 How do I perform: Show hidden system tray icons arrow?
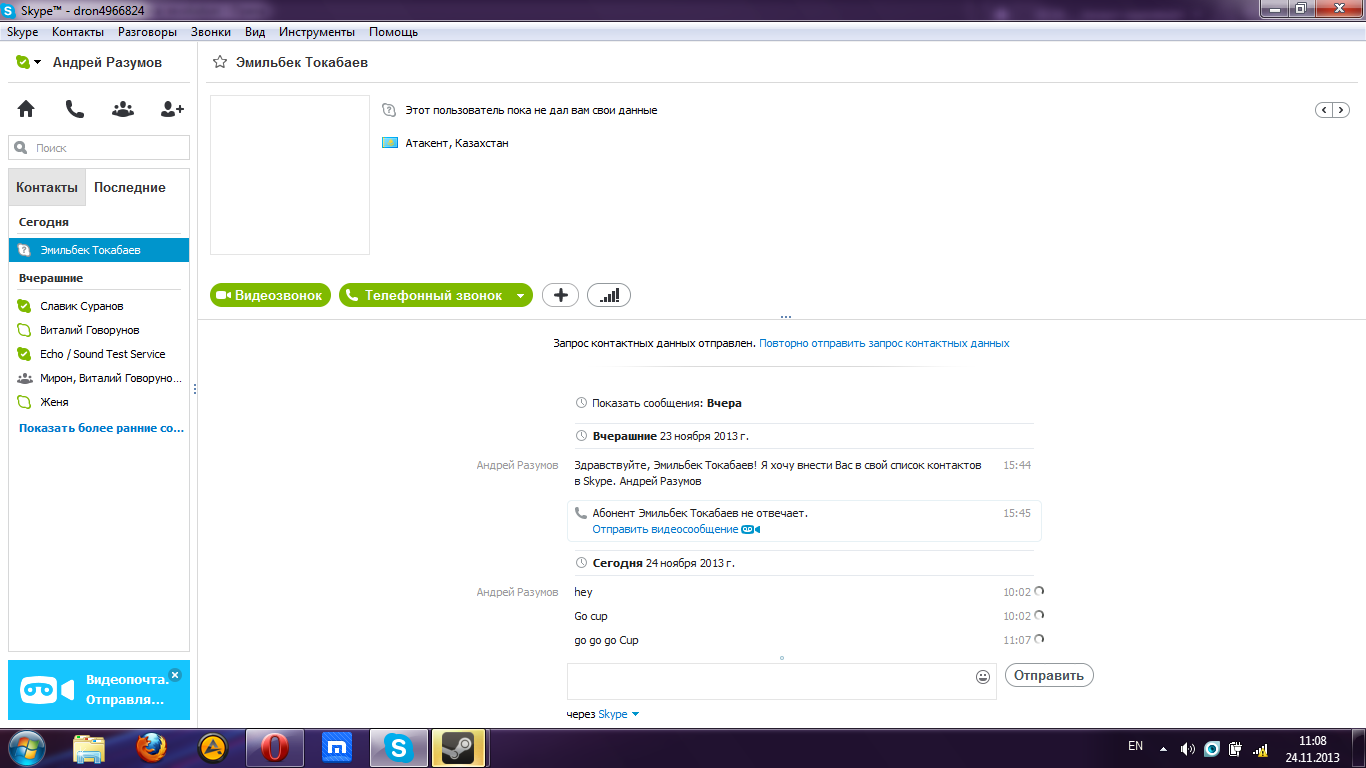[x=1162, y=748]
